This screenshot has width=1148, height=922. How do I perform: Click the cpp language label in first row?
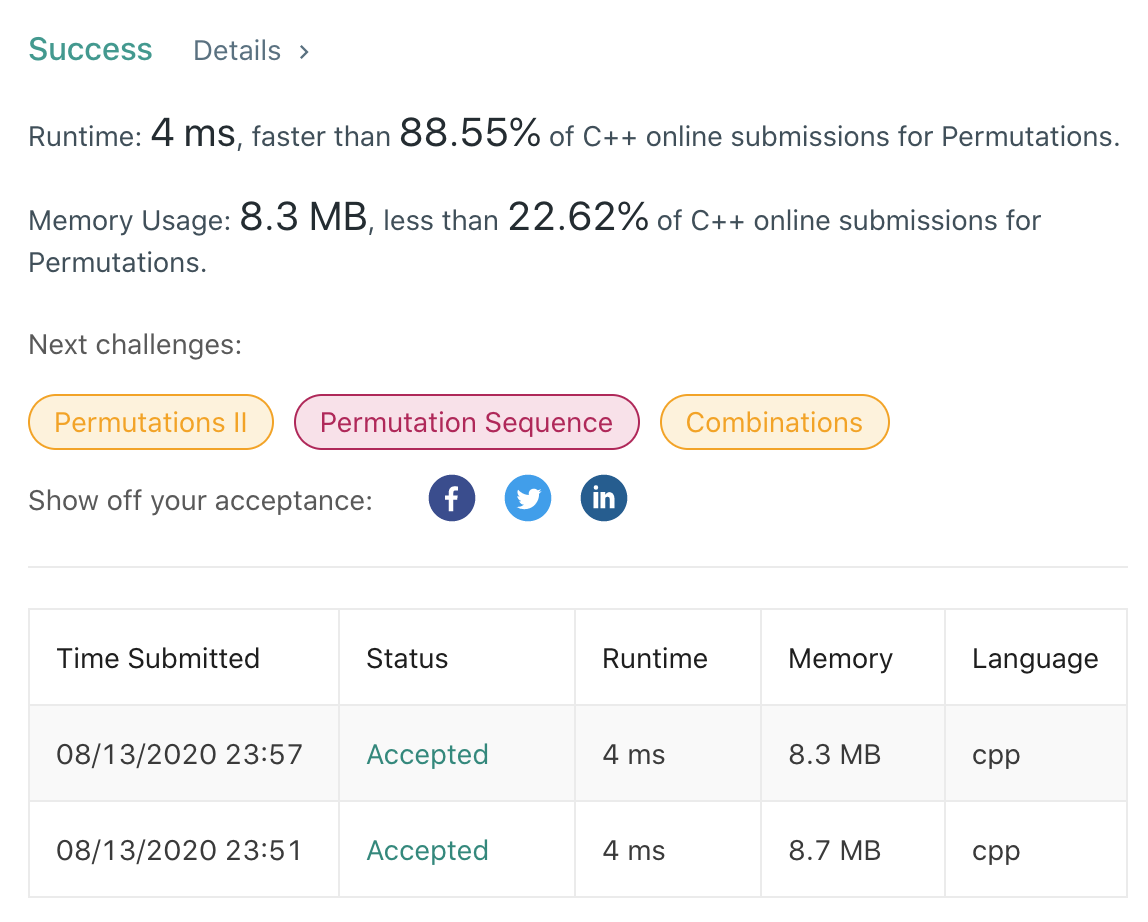[995, 754]
